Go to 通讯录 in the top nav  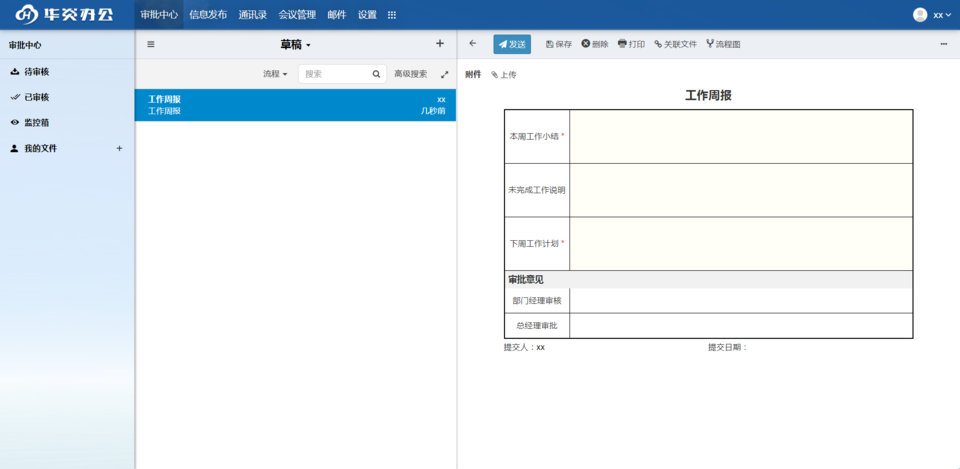pyautogui.click(x=253, y=15)
